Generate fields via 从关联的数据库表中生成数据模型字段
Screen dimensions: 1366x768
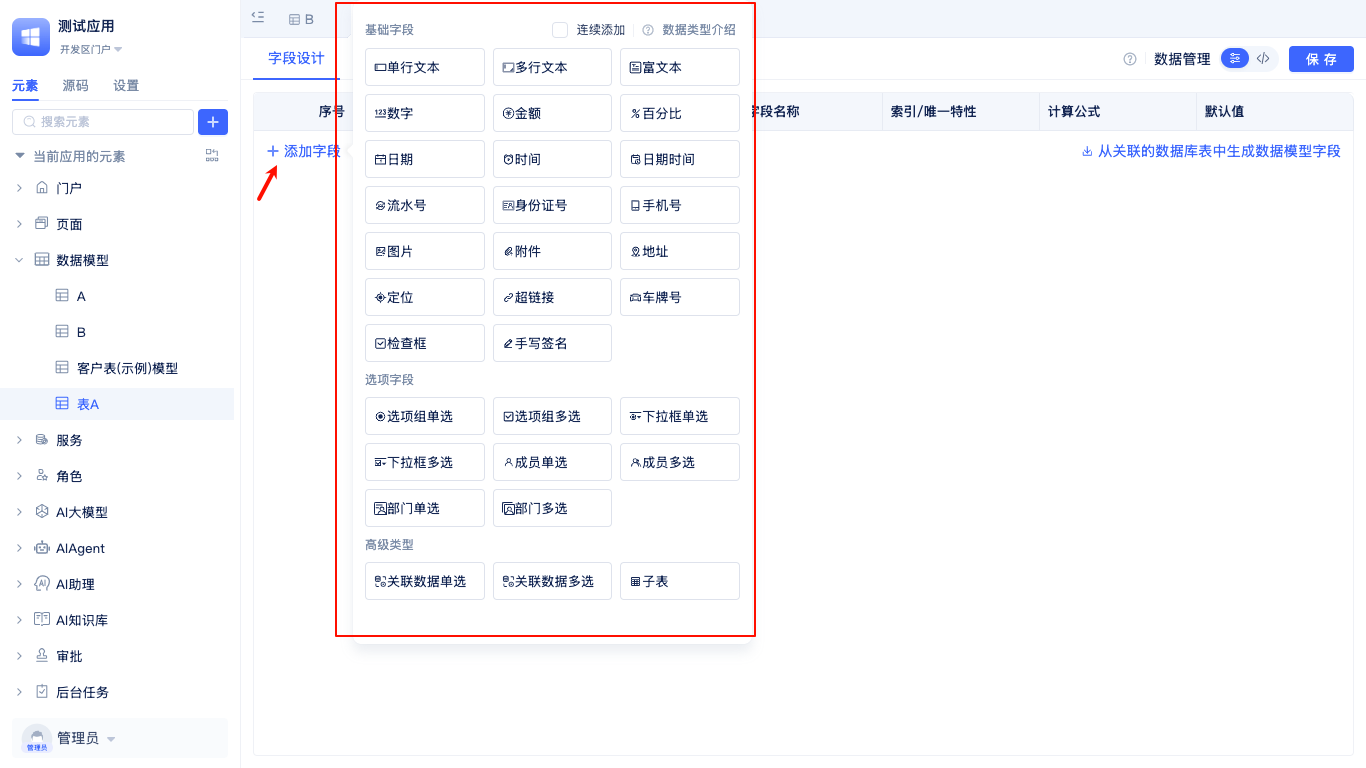click(x=1211, y=151)
